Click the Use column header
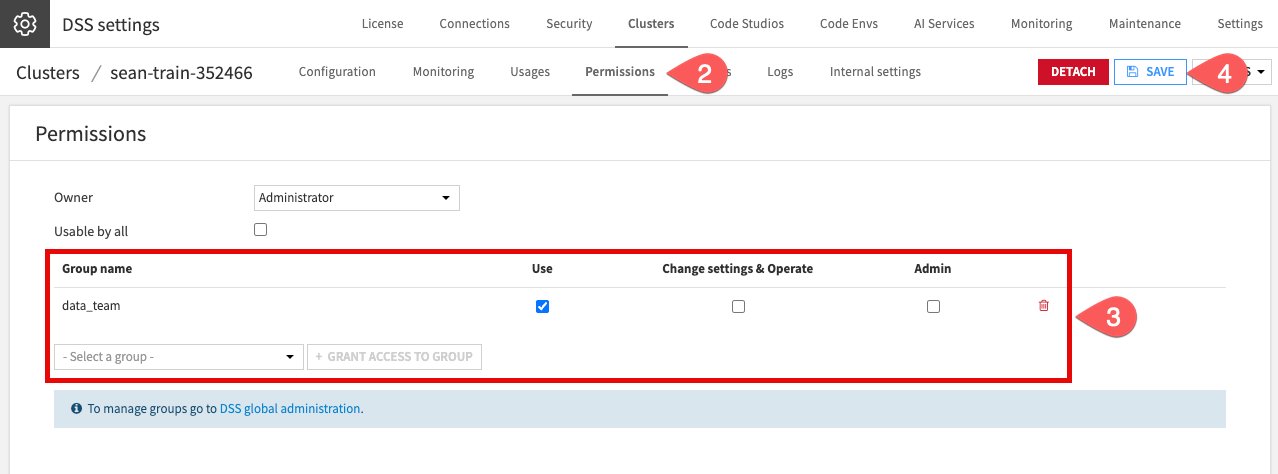This screenshot has height=474, width=1278. click(542, 269)
